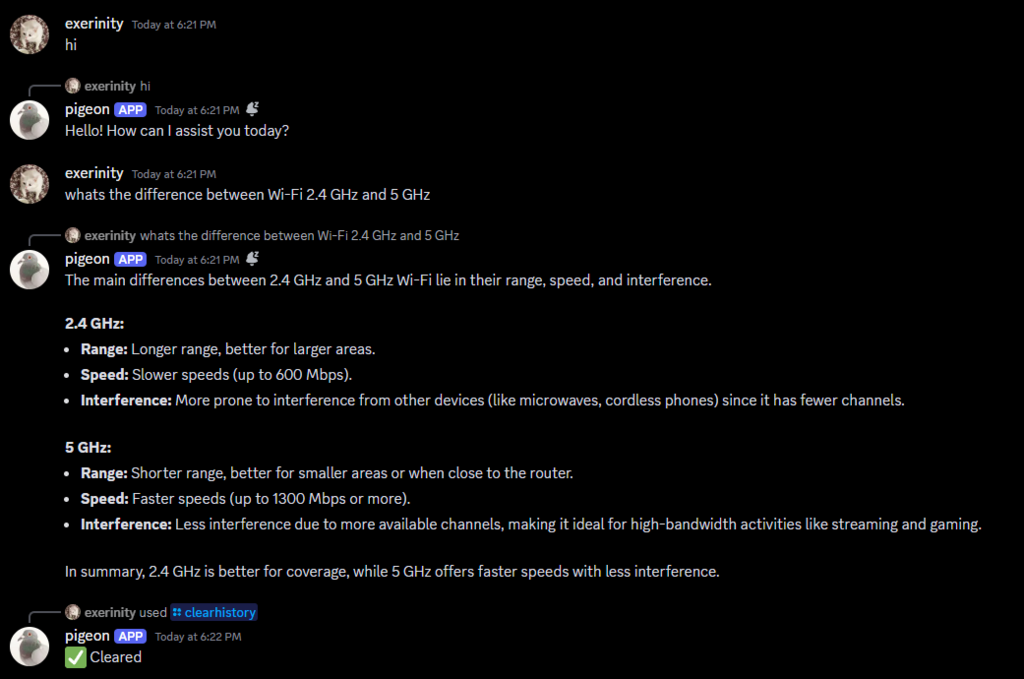The width and height of the screenshot is (1024, 679).
Task: Click small exerinity avatar in Wi-Fi reply preview
Action: [72, 235]
